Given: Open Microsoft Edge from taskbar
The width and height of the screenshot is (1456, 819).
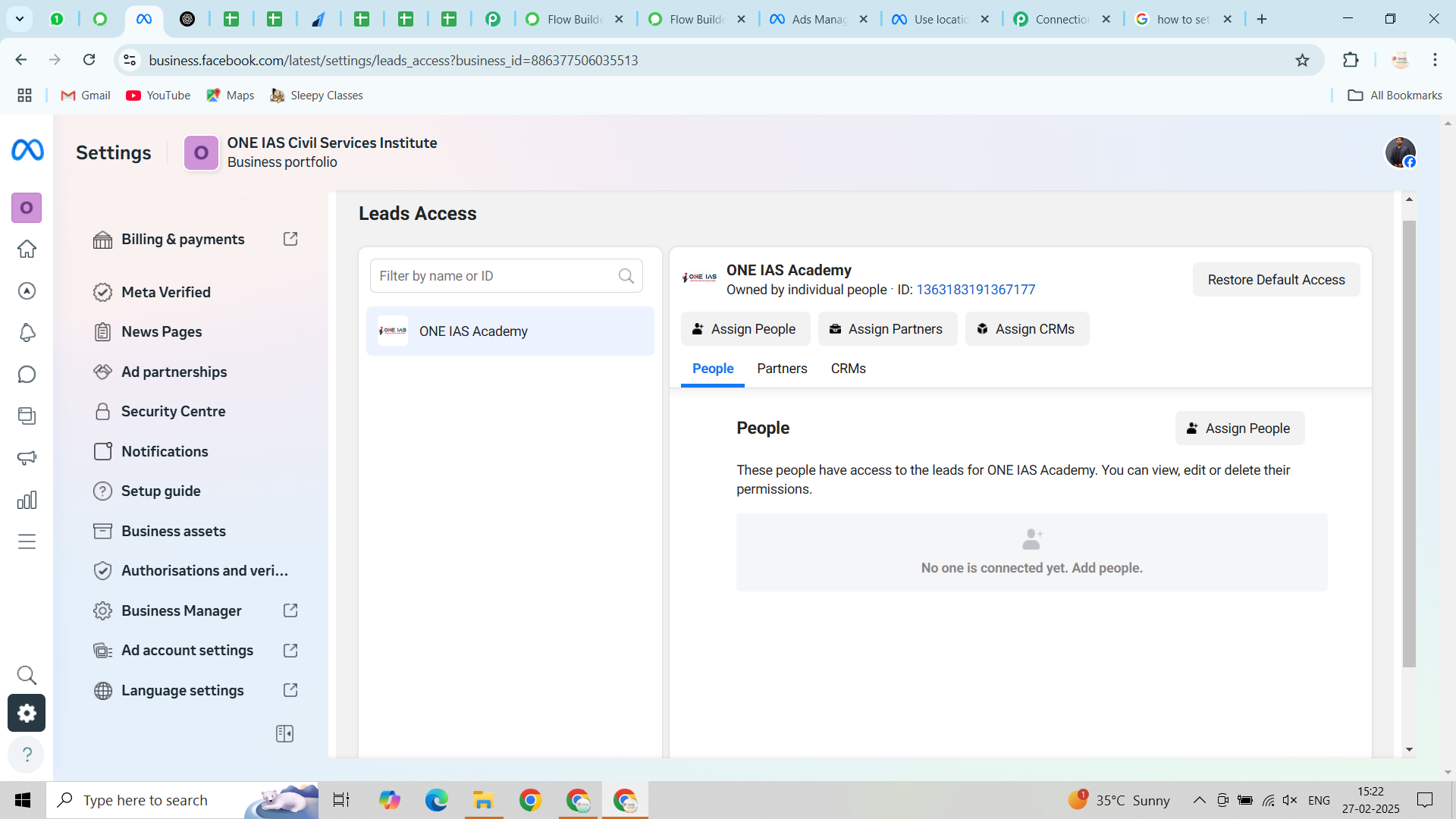Looking at the screenshot, I should point(436,800).
